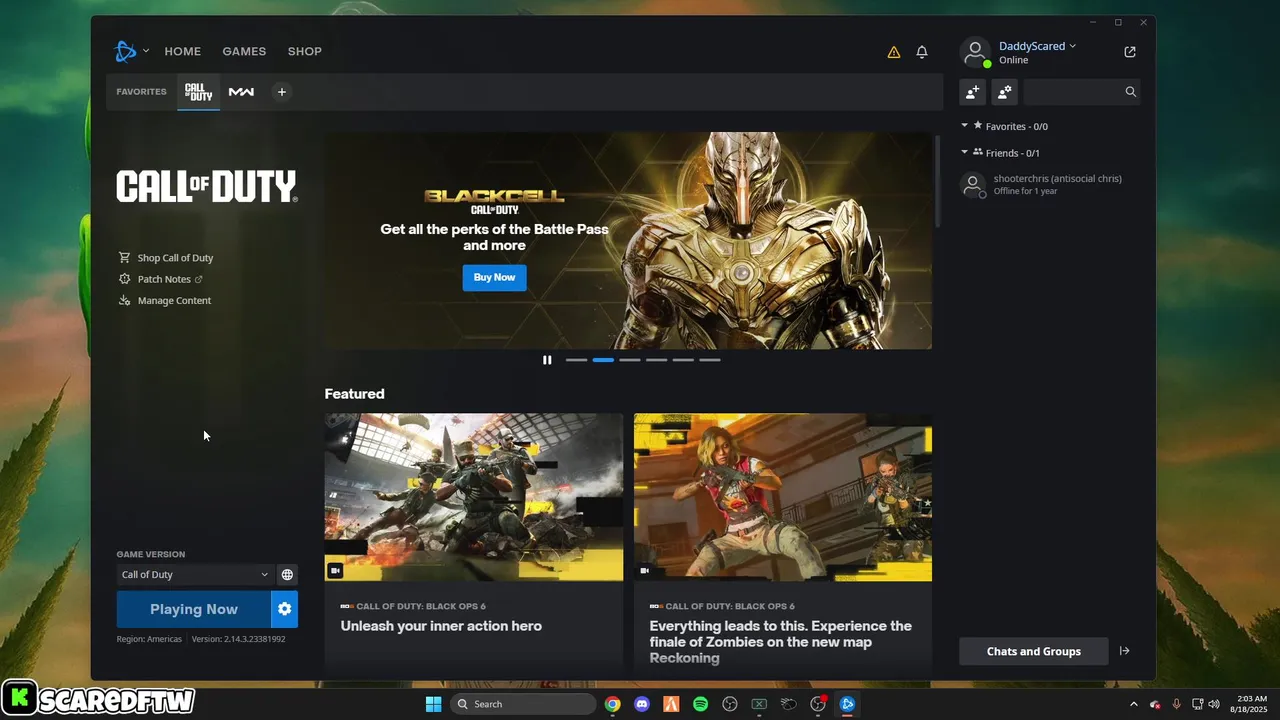
Task: Jump to the third carousel slide indicator
Action: (630, 360)
